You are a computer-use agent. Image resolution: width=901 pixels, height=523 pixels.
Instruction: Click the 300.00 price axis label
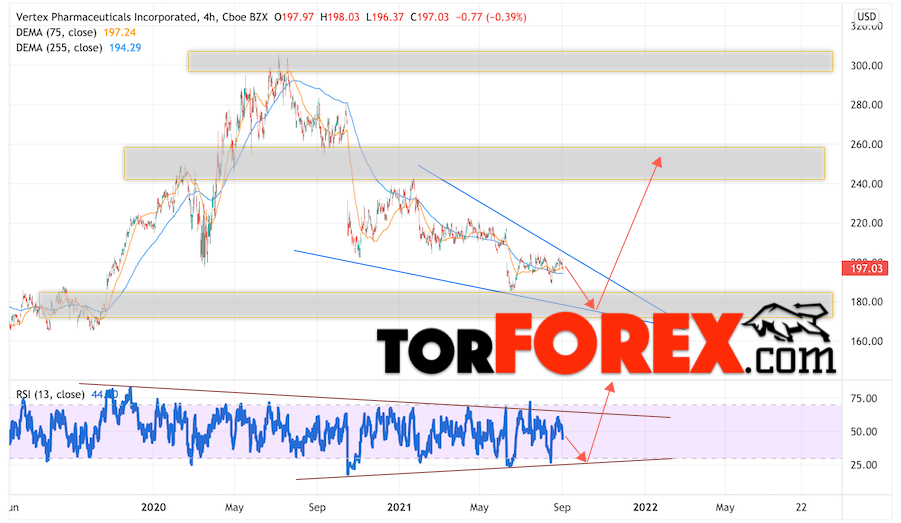pos(867,66)
